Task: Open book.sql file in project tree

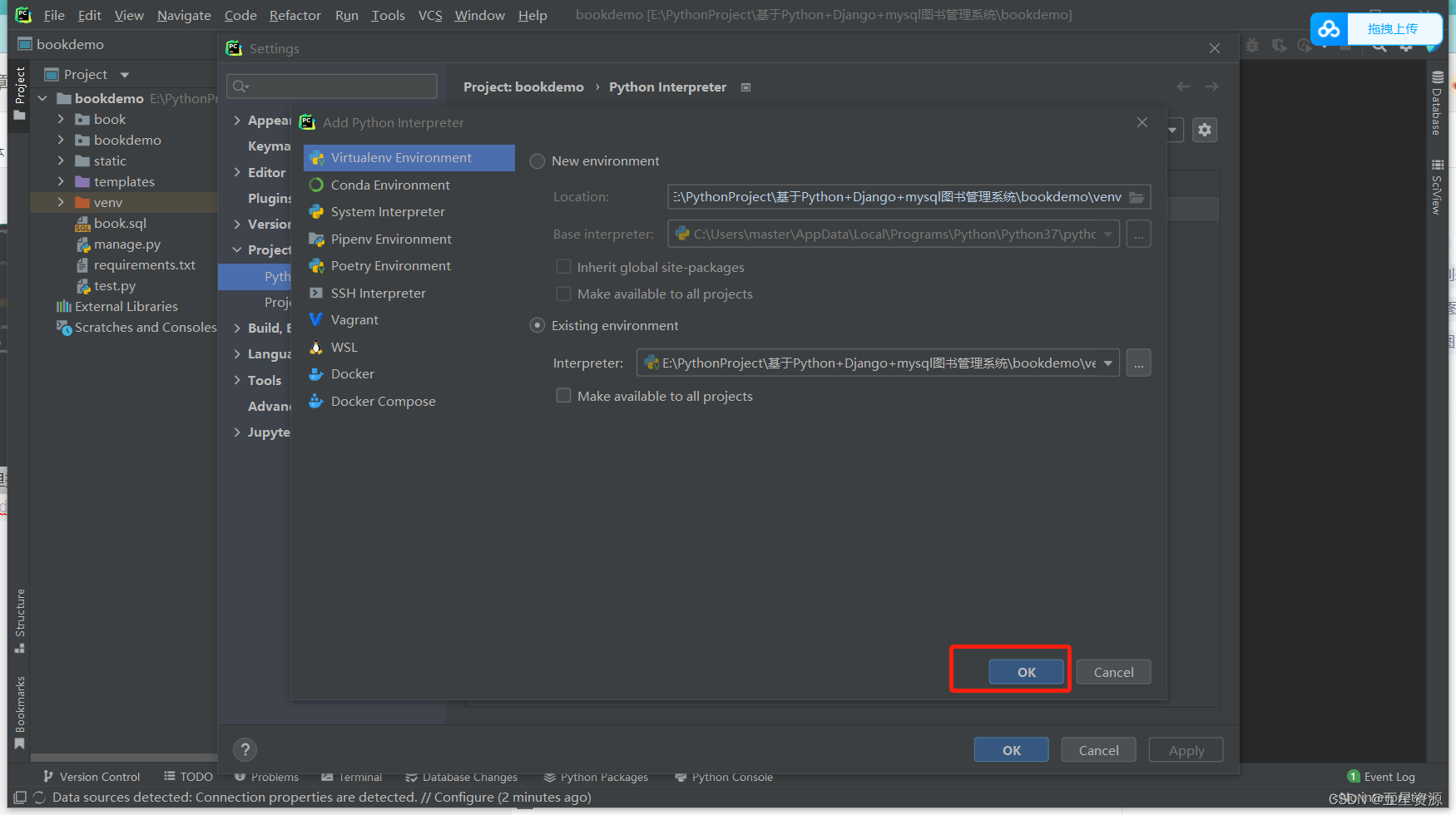Action: 120,224
